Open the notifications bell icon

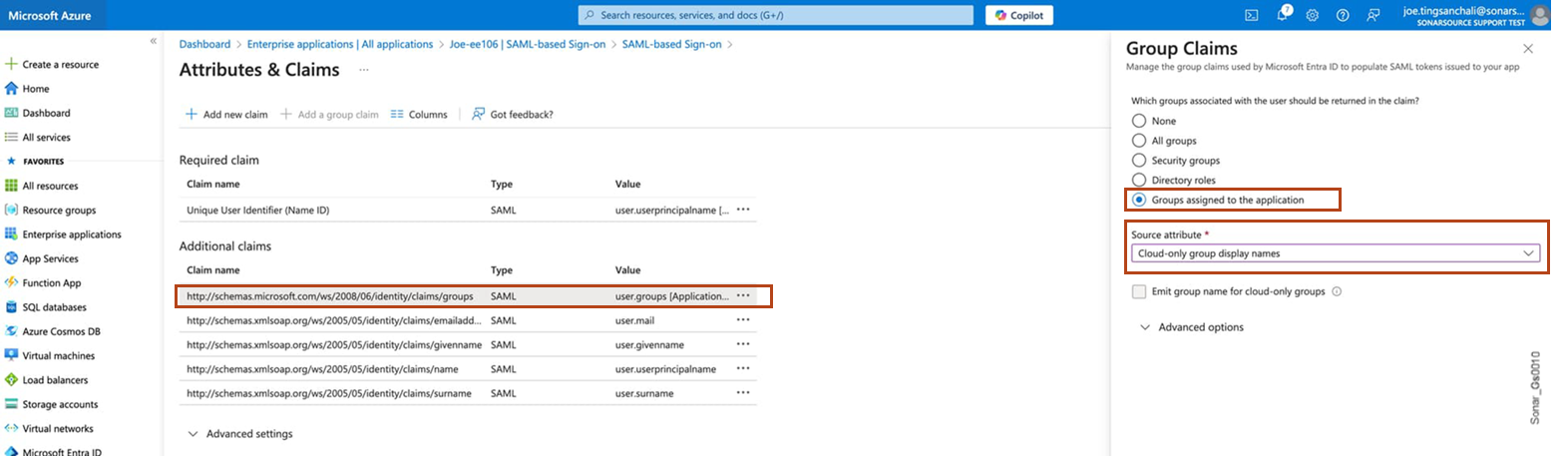pyautogui.click(x=1282, y=15)
